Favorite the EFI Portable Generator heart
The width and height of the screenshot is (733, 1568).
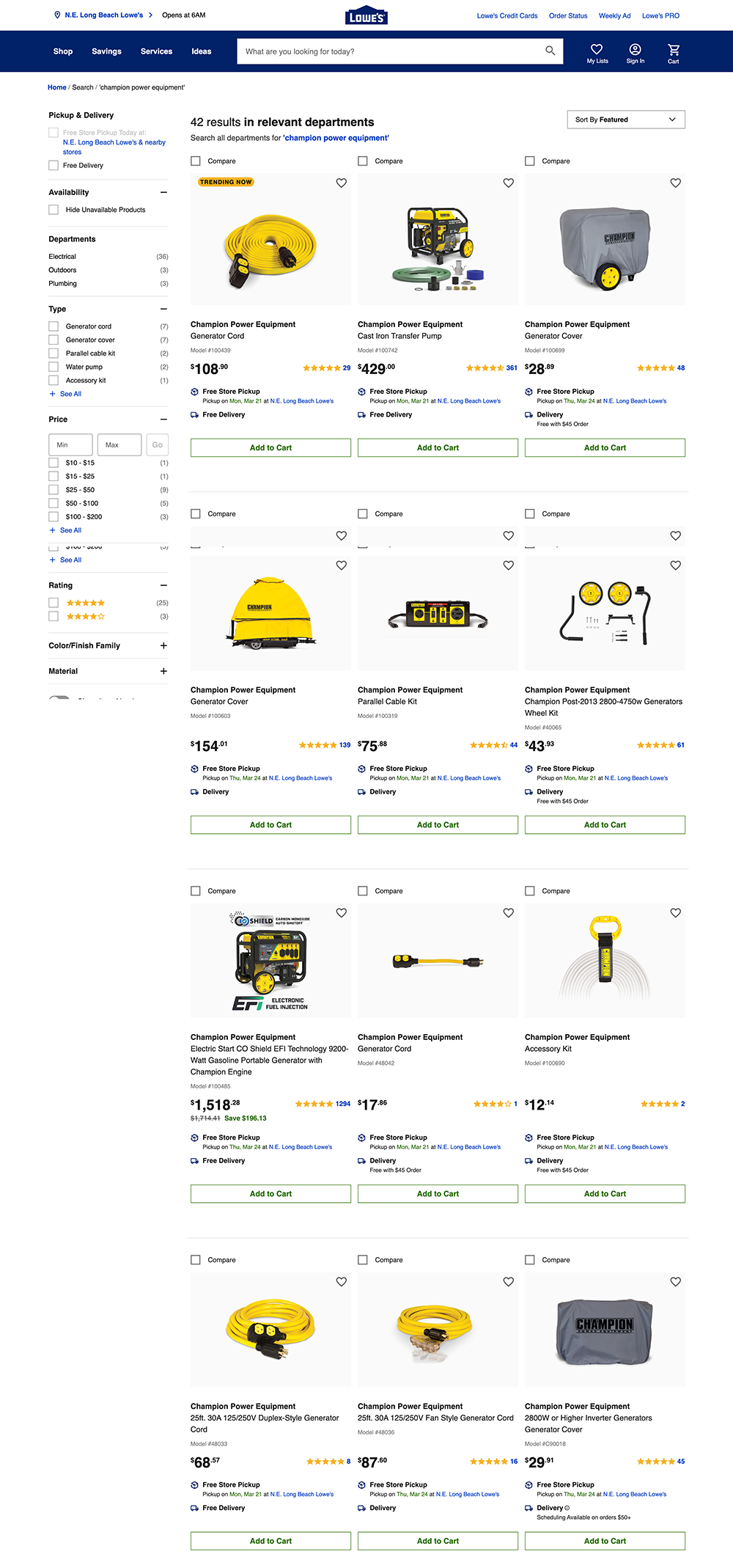click(x=341, y=913)
